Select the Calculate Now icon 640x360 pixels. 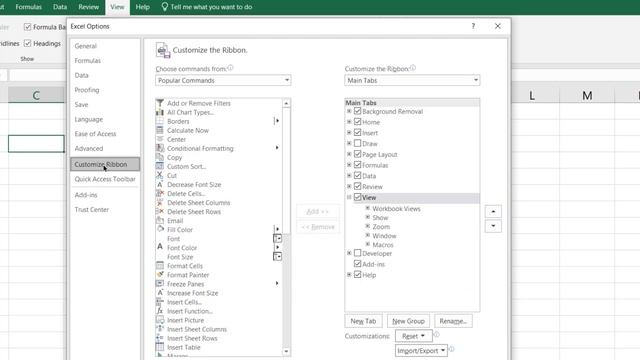coord(160,130)
